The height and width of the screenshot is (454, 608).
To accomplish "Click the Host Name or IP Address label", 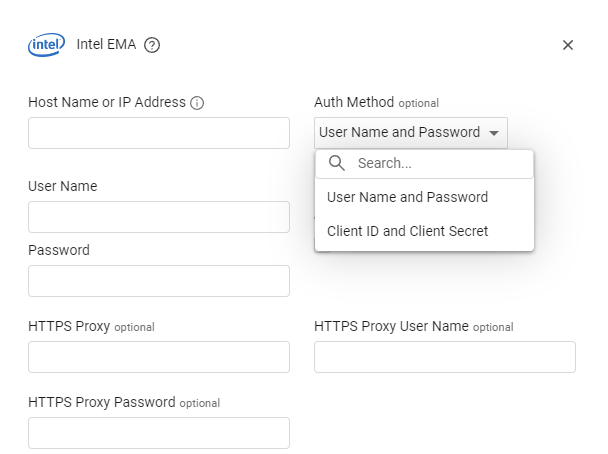I will tap(107, 102).
